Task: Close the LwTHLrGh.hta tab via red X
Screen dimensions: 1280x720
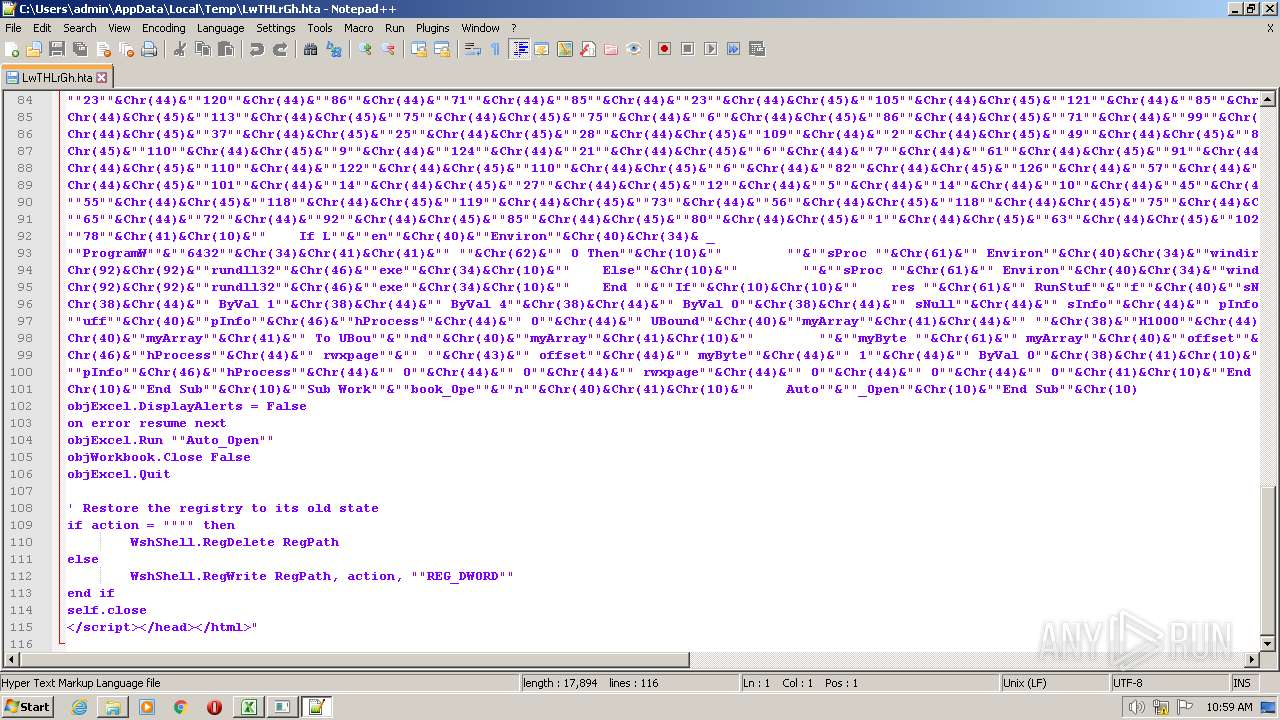Action: [101, 77]
